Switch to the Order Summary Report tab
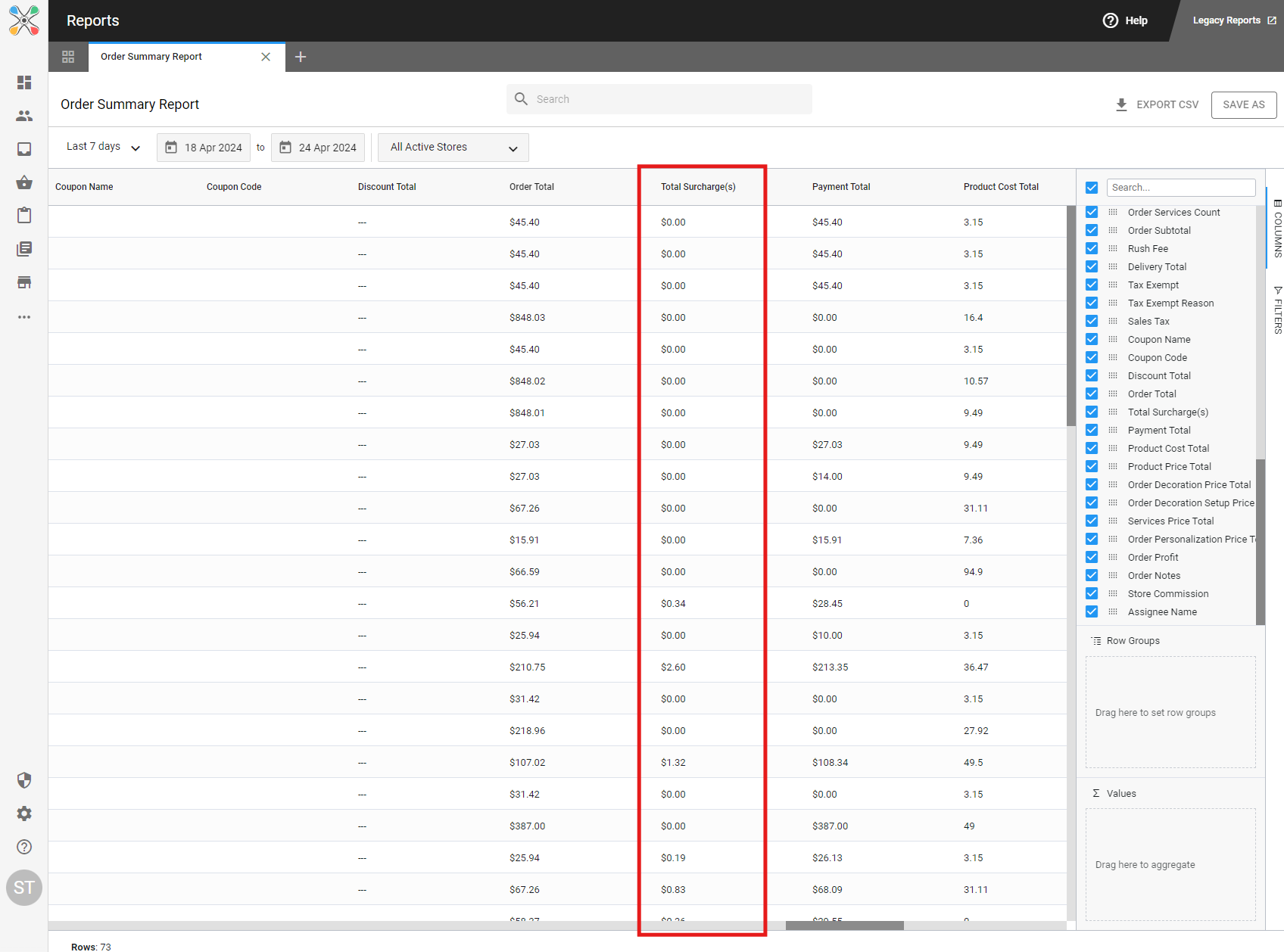The width and height of the screenshot is (1284, 952). click(151, 57)
